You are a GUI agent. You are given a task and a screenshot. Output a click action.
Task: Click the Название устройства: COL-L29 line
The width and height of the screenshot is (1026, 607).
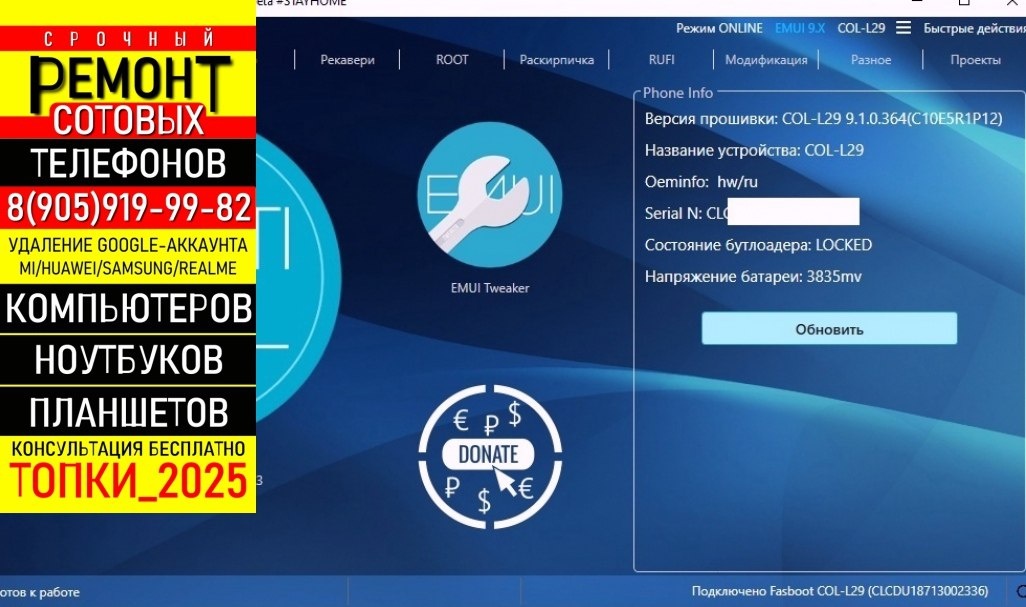coord(754,150)
